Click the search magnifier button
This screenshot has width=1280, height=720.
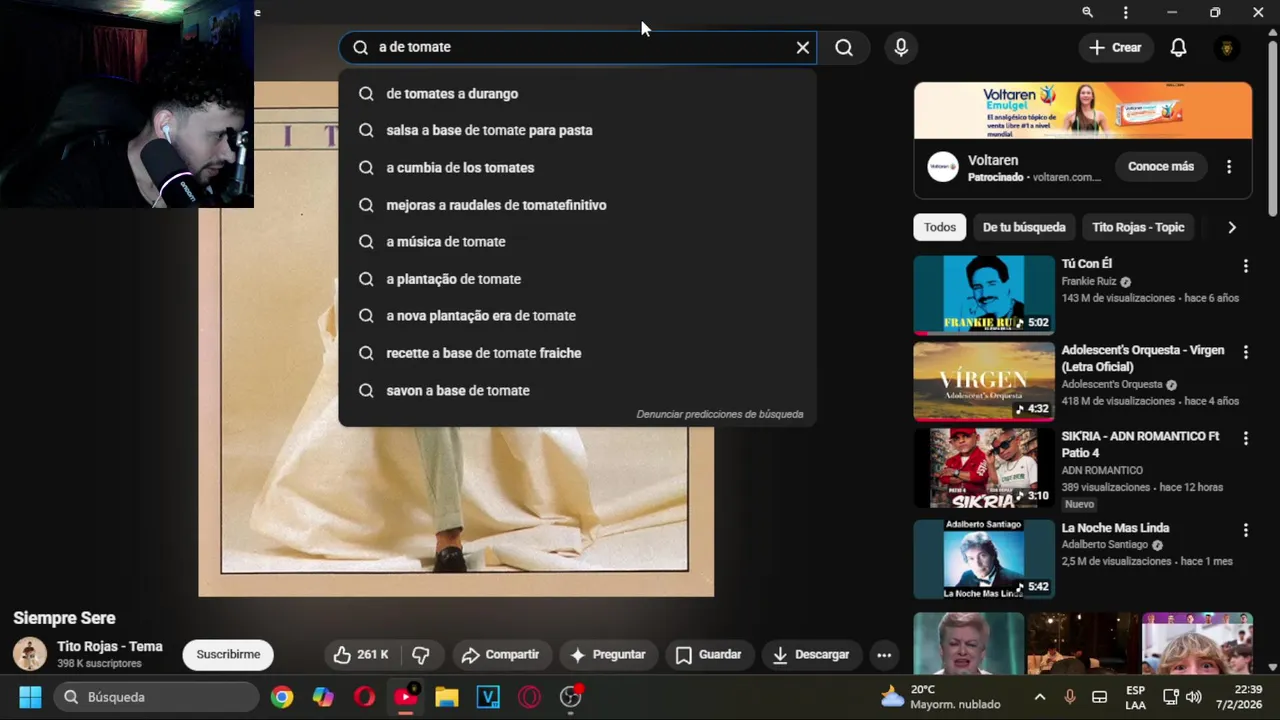coord(844,47)
